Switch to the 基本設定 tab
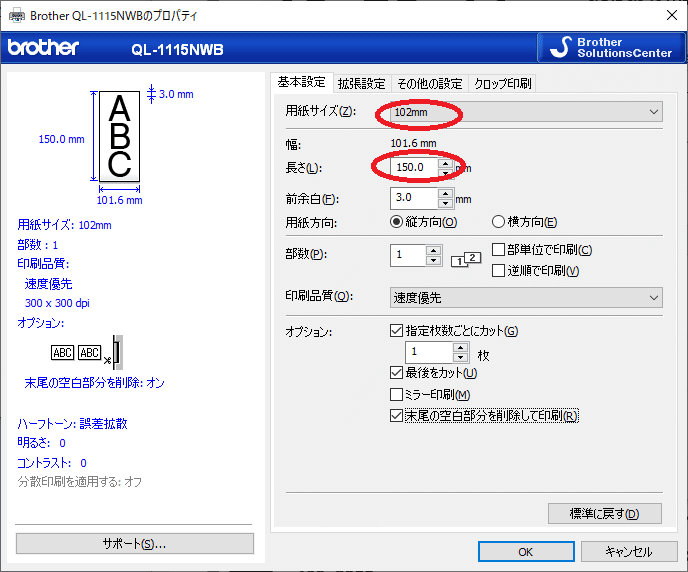688x572 pixels. point(301,82)
